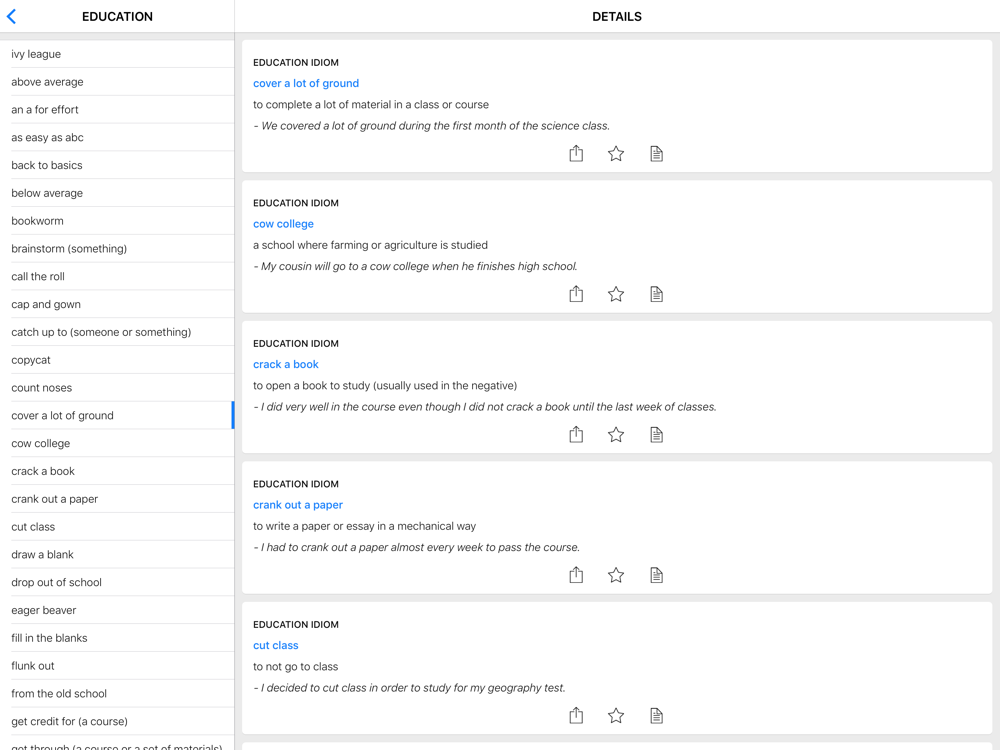Share the 'cow college' idiom

(576, 294)
